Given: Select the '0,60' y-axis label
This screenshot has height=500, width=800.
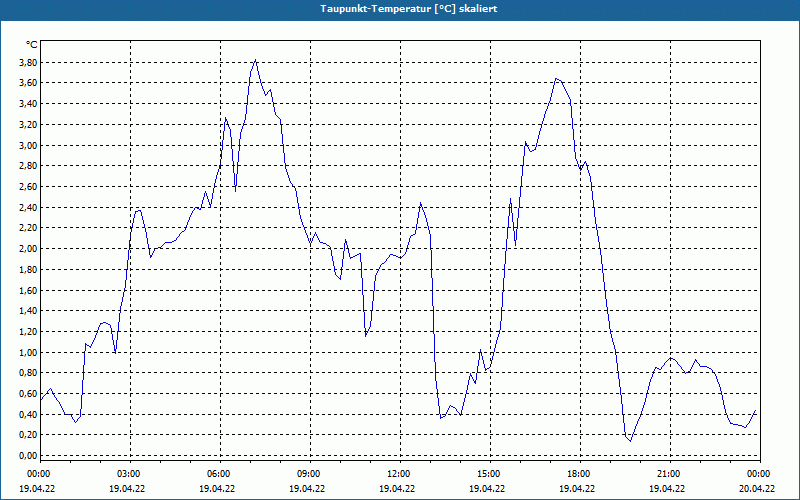Looking at the screenshot, I should 29,394.
